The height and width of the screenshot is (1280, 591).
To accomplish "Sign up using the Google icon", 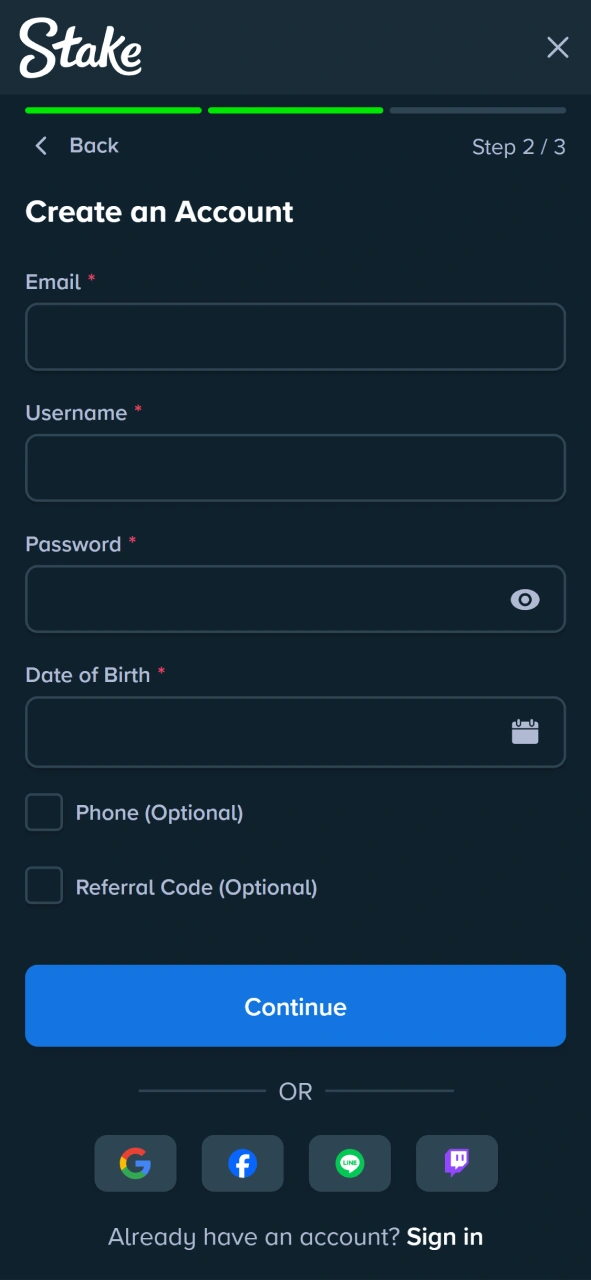I will pyautogui.click(x=135, y=1163).
